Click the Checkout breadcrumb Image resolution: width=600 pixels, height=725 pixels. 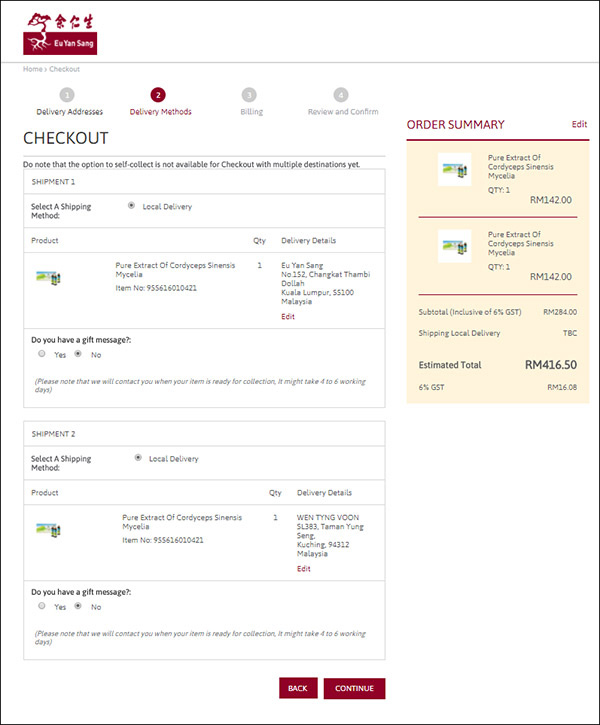tap(64, 69)
